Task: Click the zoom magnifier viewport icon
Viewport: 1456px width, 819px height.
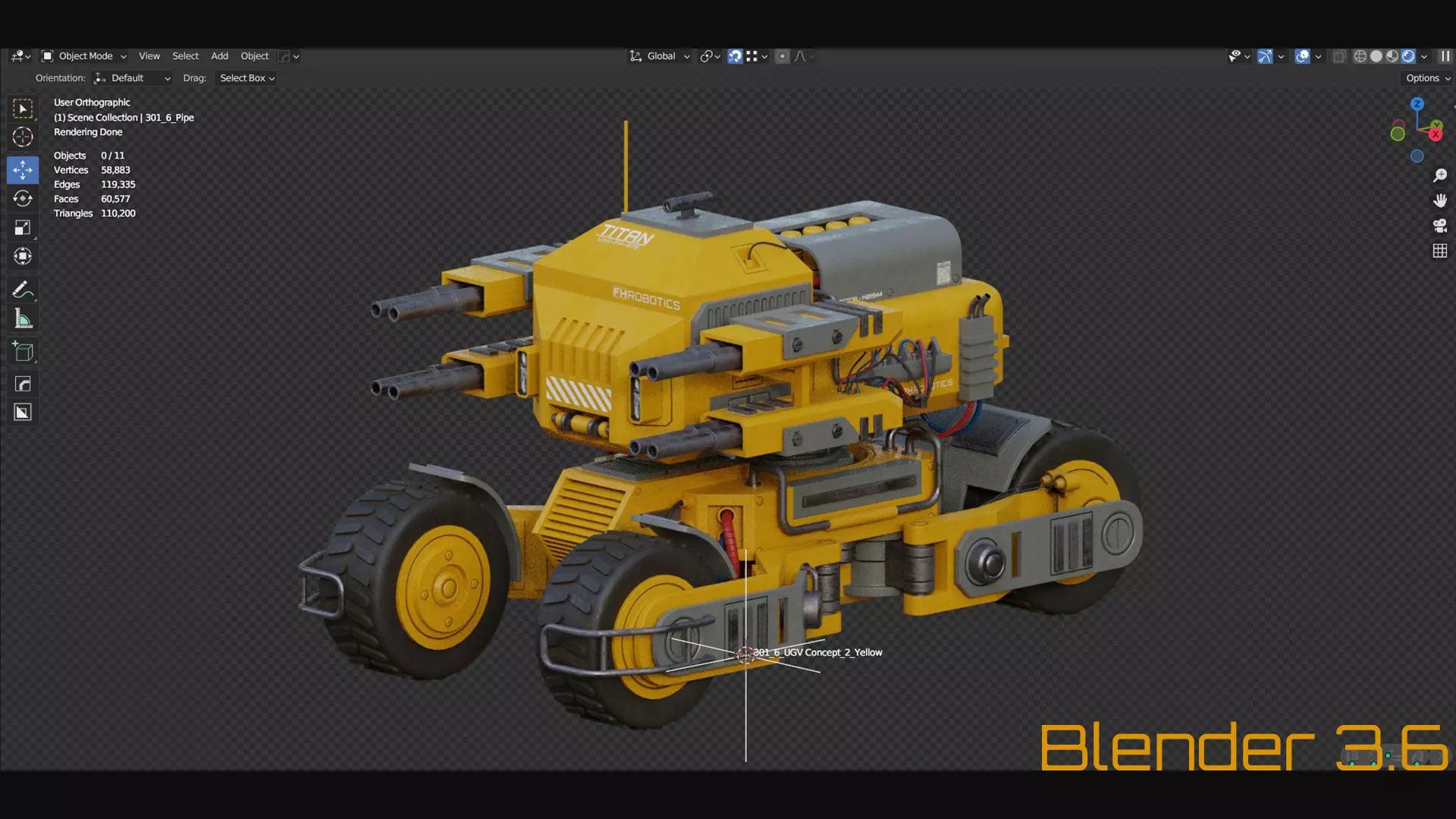Action: coord(1440,176)
